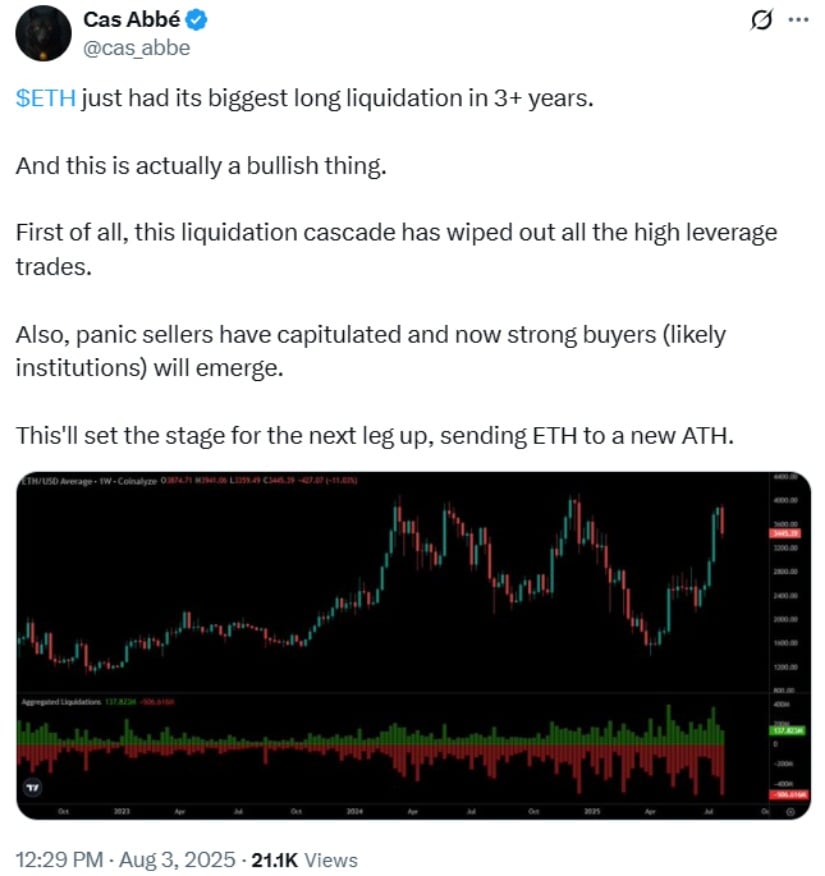Click the Cas Abbé display name
Viewport: 825px width, 876px height.
click(131, 20)
